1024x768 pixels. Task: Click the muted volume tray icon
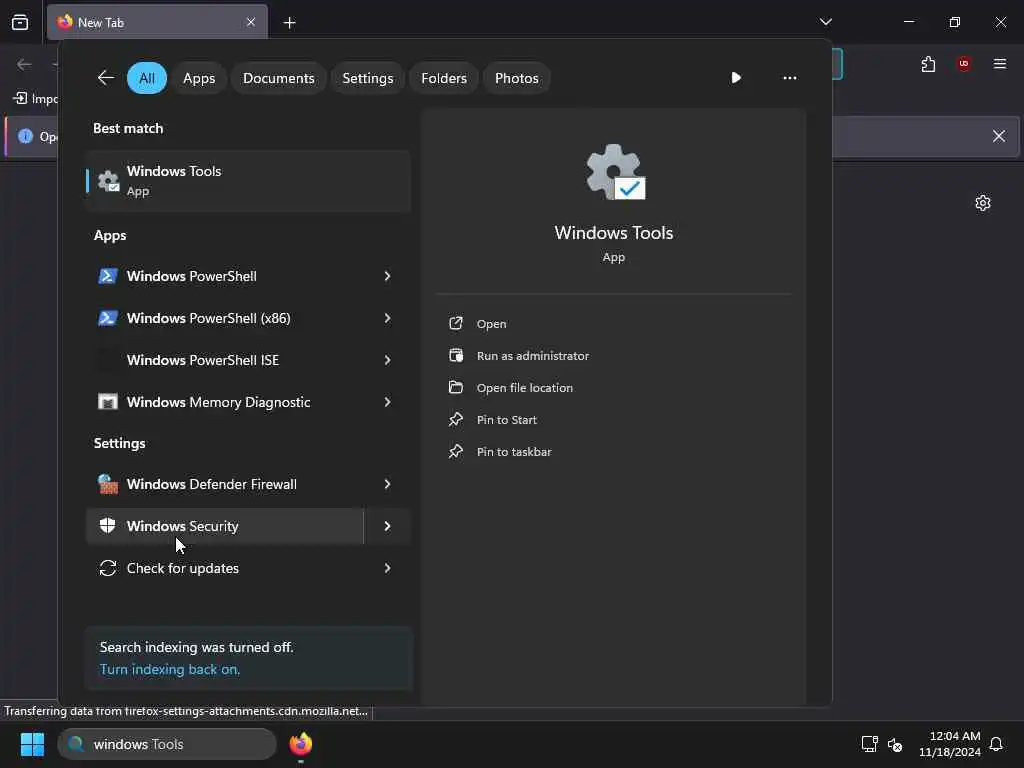click(895, 744)
